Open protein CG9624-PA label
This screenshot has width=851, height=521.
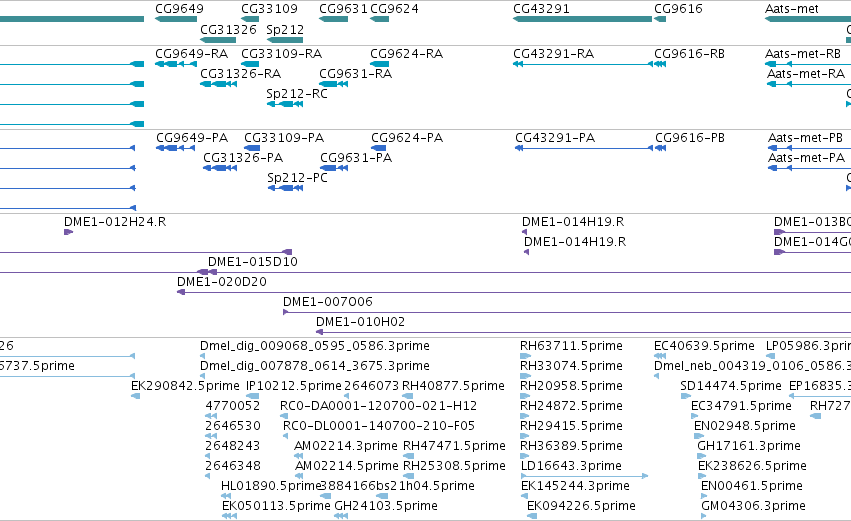pyautogui.click(x=407, y=138)
